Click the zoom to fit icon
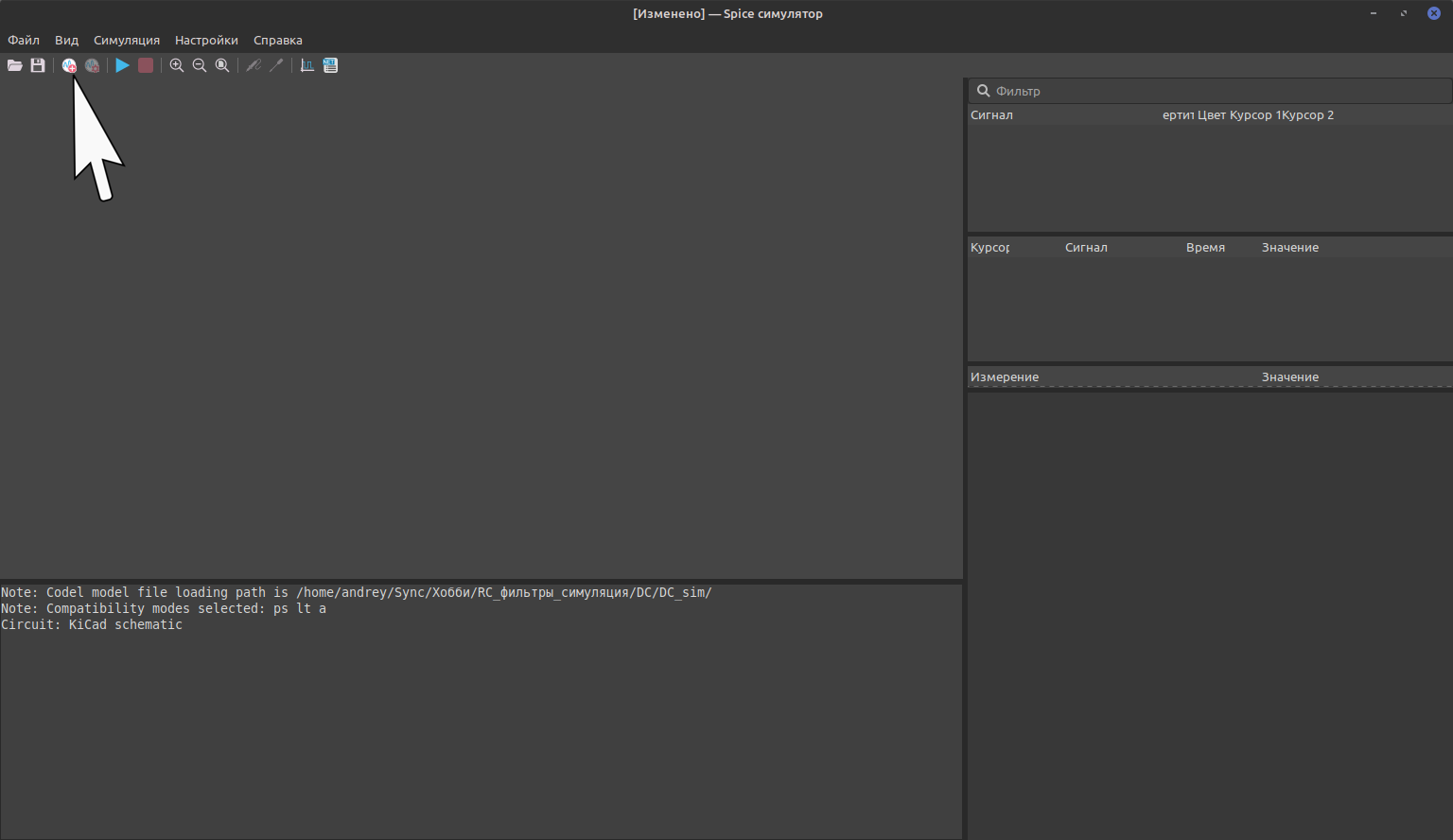 click(x=222, y=65)
